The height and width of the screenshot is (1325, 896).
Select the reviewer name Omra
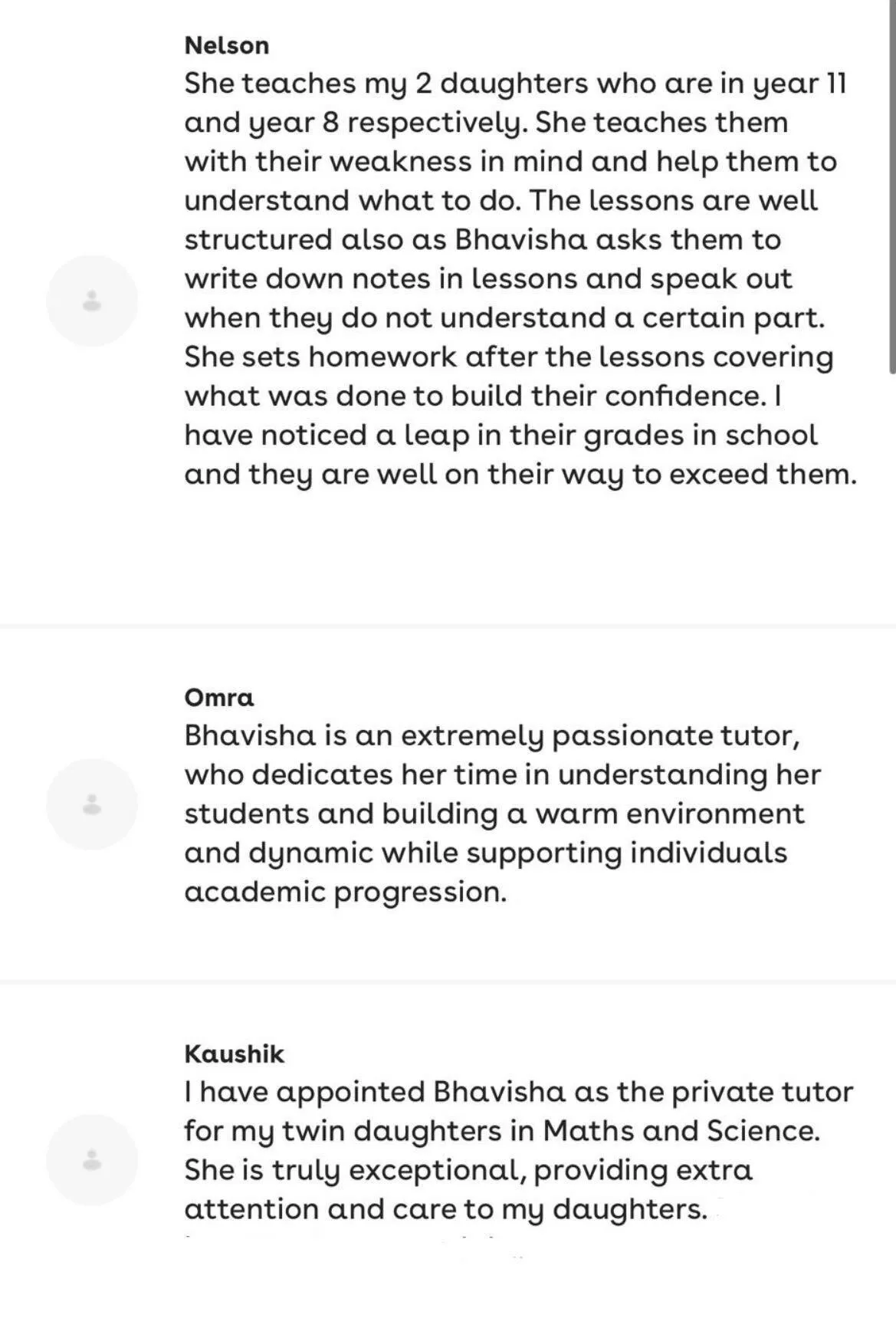click(218, 698)
